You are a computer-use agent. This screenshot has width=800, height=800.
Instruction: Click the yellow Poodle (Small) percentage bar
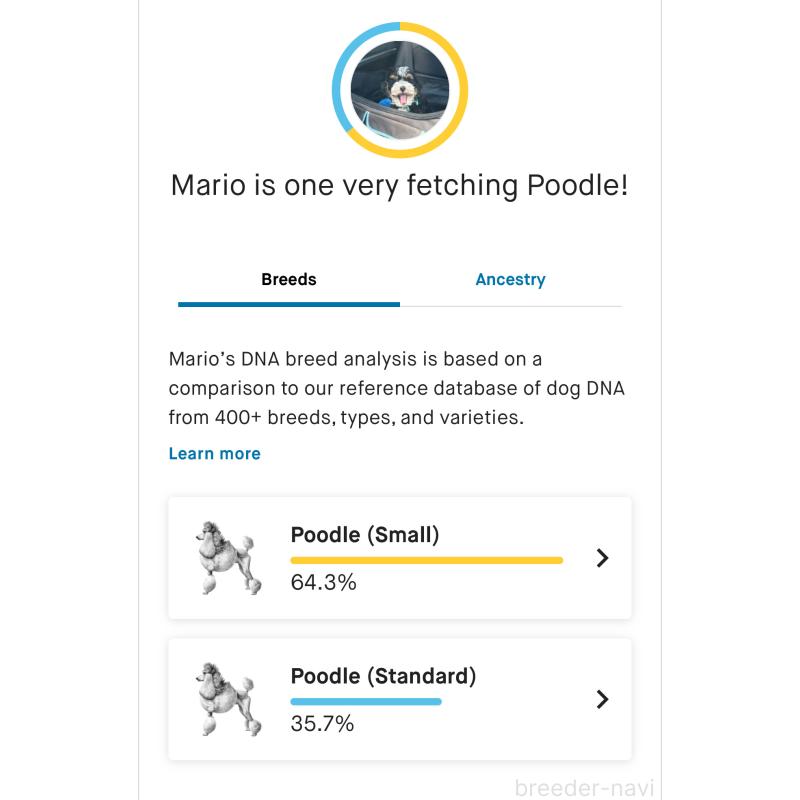(426, 560)
